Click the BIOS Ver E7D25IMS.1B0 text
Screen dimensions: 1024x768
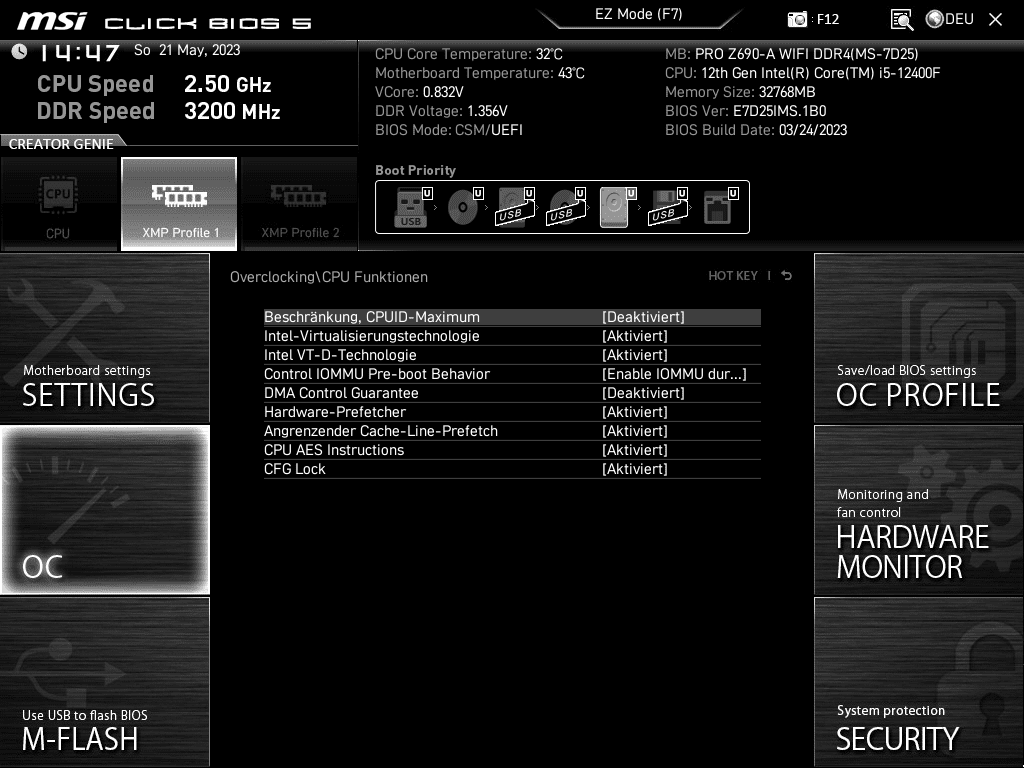pos(745,110)
